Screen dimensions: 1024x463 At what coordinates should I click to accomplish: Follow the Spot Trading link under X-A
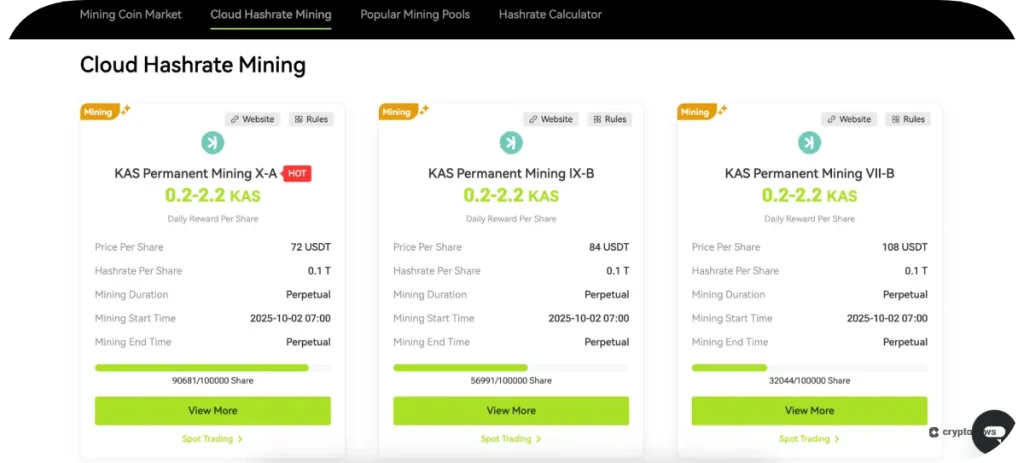pyautogui.click(x=212, y=439)
